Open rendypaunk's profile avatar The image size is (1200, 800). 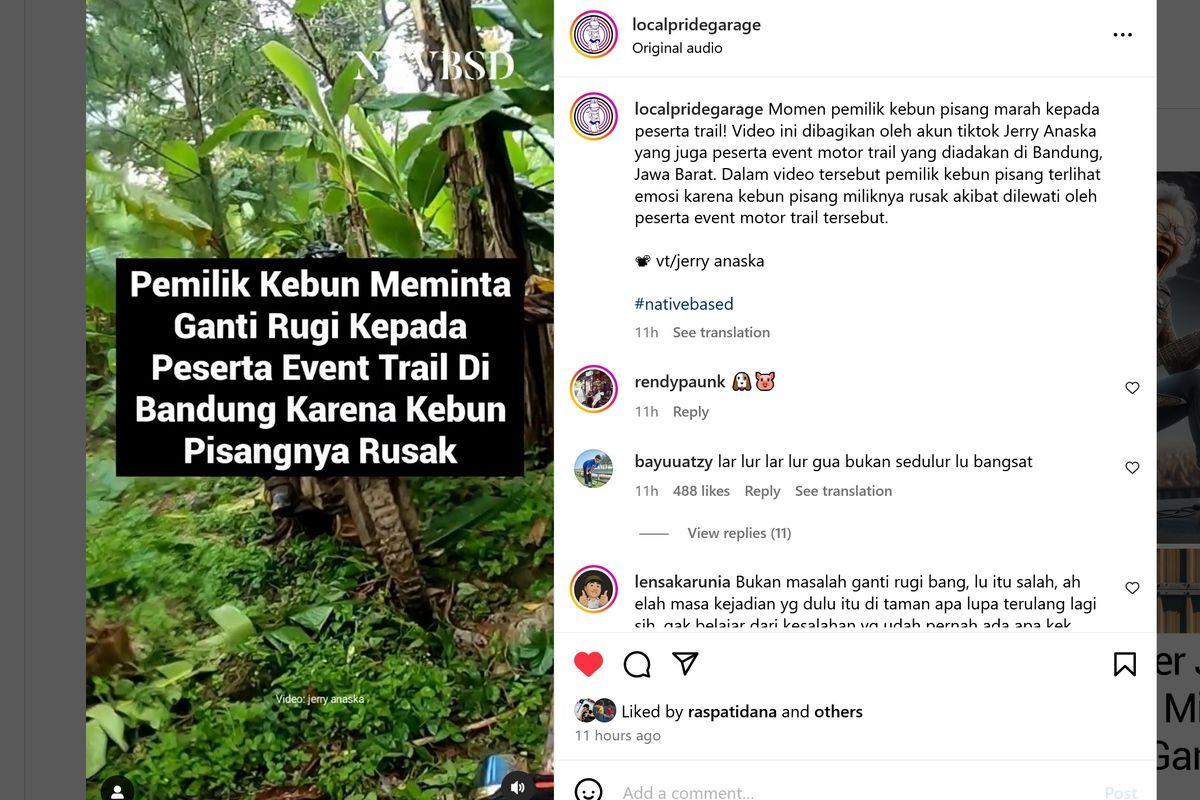click(594, 389)
